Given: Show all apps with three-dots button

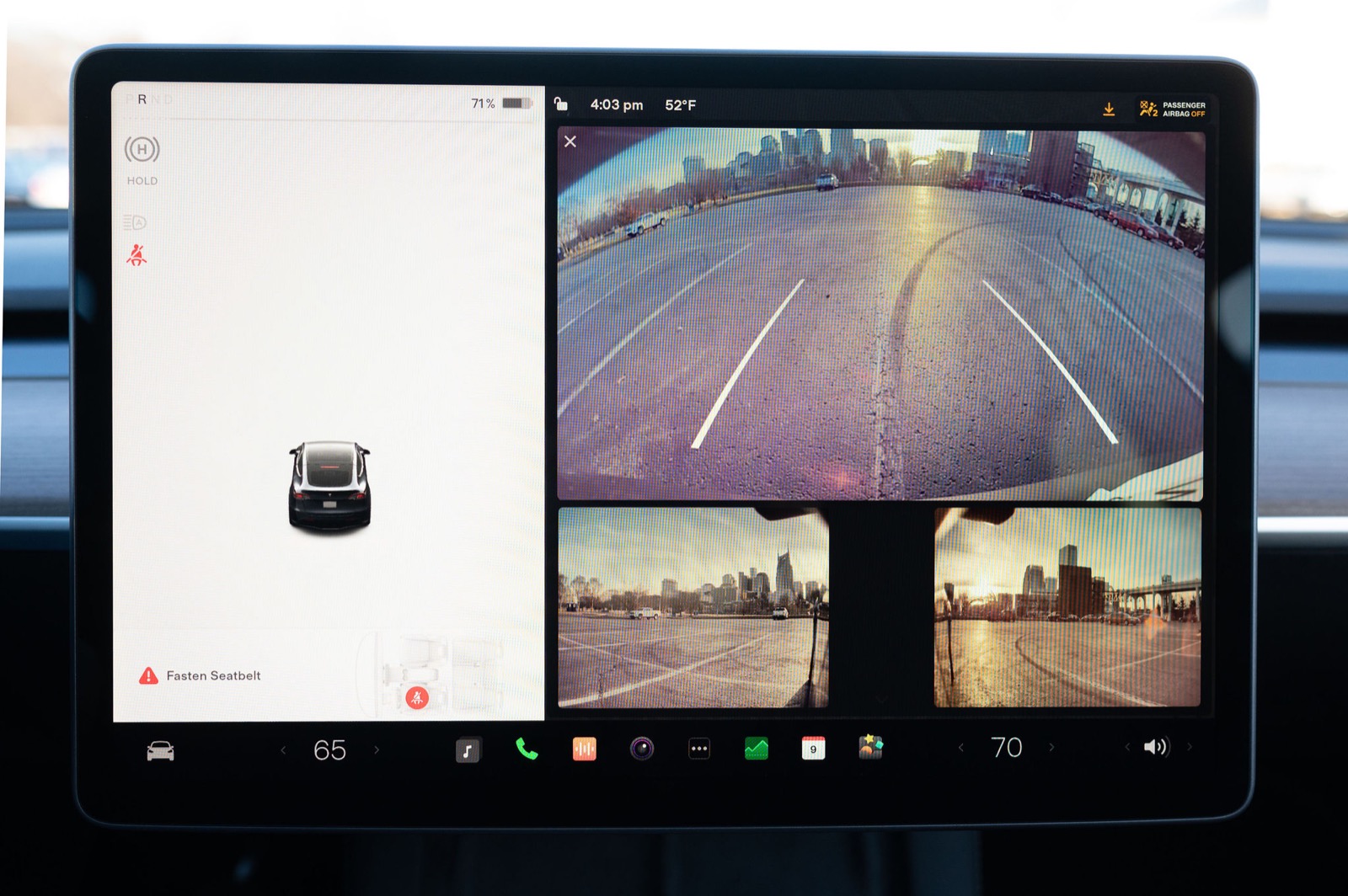Looking at the screenshot, I should (x=698, y=749).
